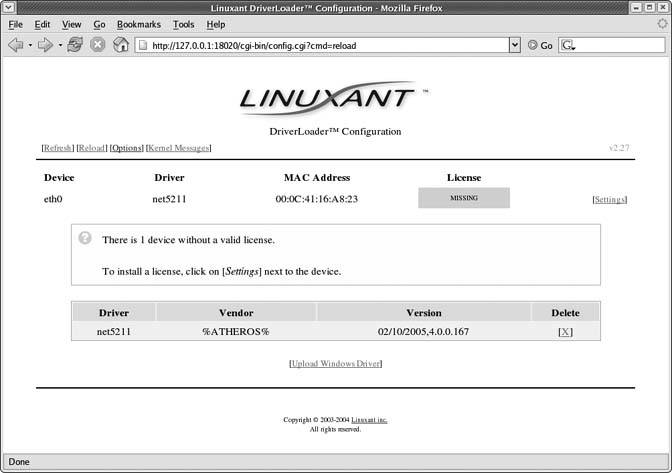Click the Stop loading toolbar icon

[98, 45]
